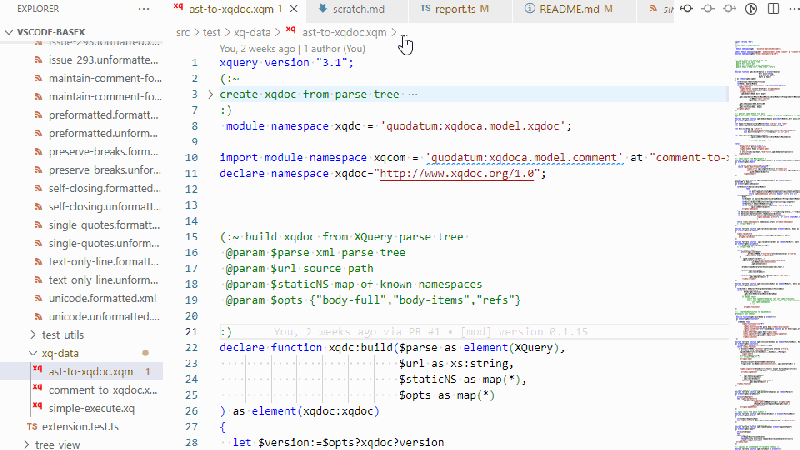800x450 pixels.
Task: Open the Explorer views and more actions menu
Action: (x=144, y=9)
